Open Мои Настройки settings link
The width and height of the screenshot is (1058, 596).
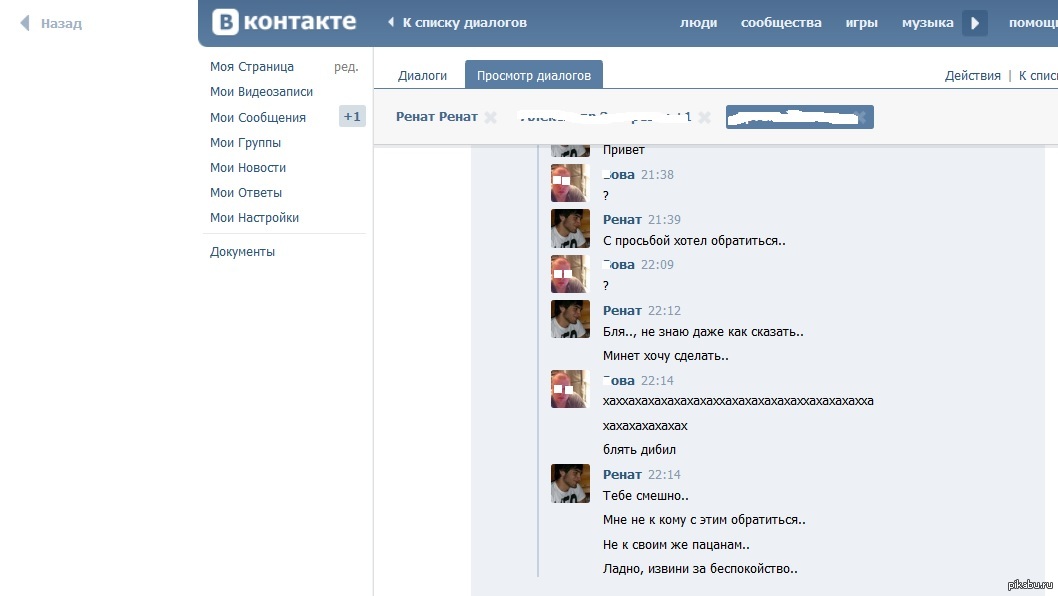[x=254, y=218]
